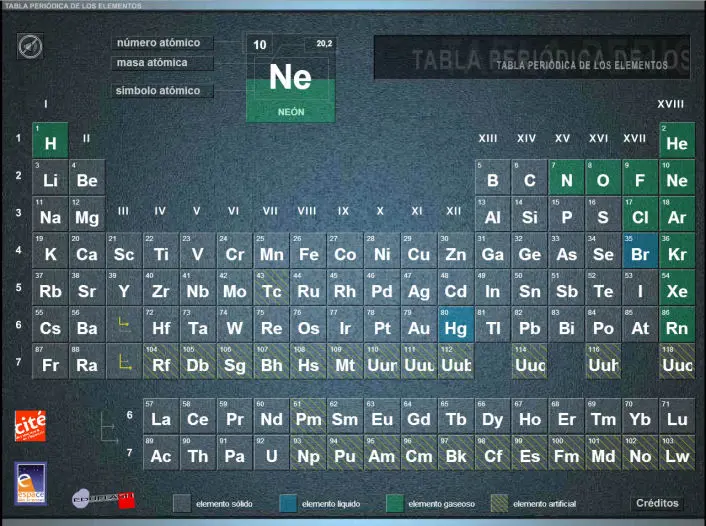
Task: Toggle the 'elemento artificial' hatched legend box
Action: point(497,503)
